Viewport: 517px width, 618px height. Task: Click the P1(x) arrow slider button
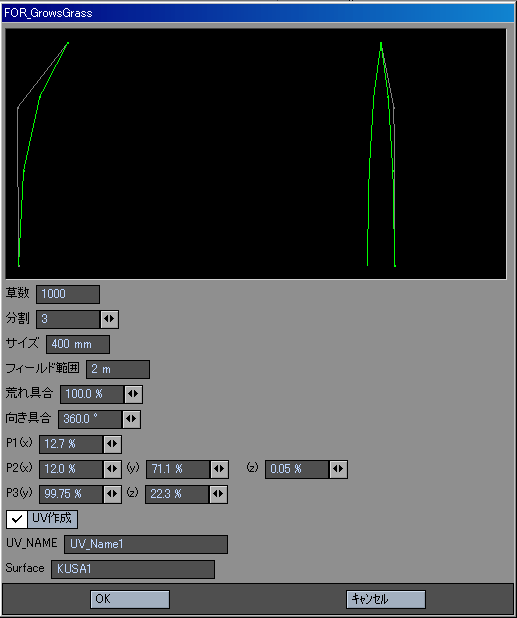[112, 444]
